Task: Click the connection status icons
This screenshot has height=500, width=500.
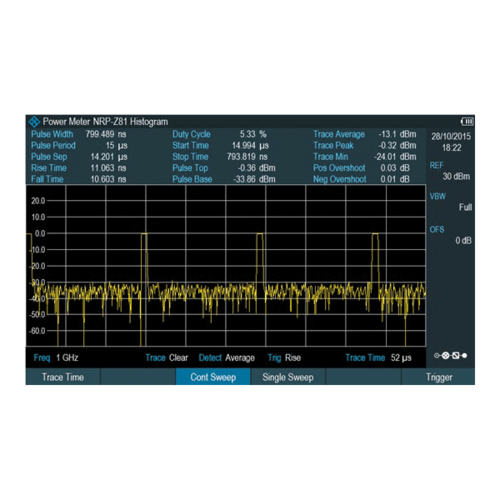Action: tap(450, 356)
